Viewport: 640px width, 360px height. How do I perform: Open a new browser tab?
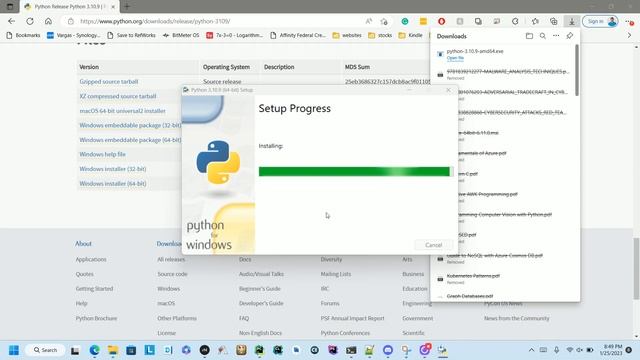(x=127, y=7)
